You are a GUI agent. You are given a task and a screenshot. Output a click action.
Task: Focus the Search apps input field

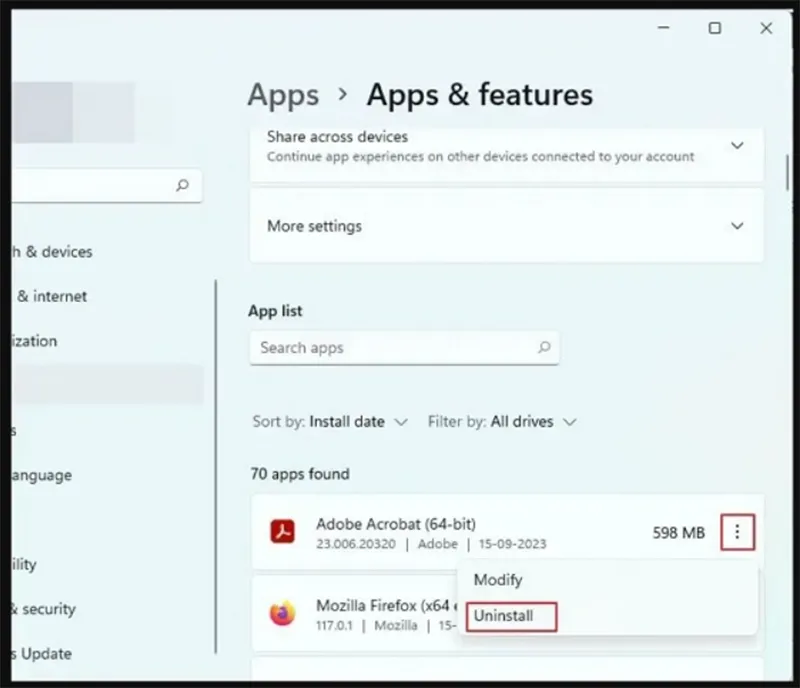tap(404, 348)
